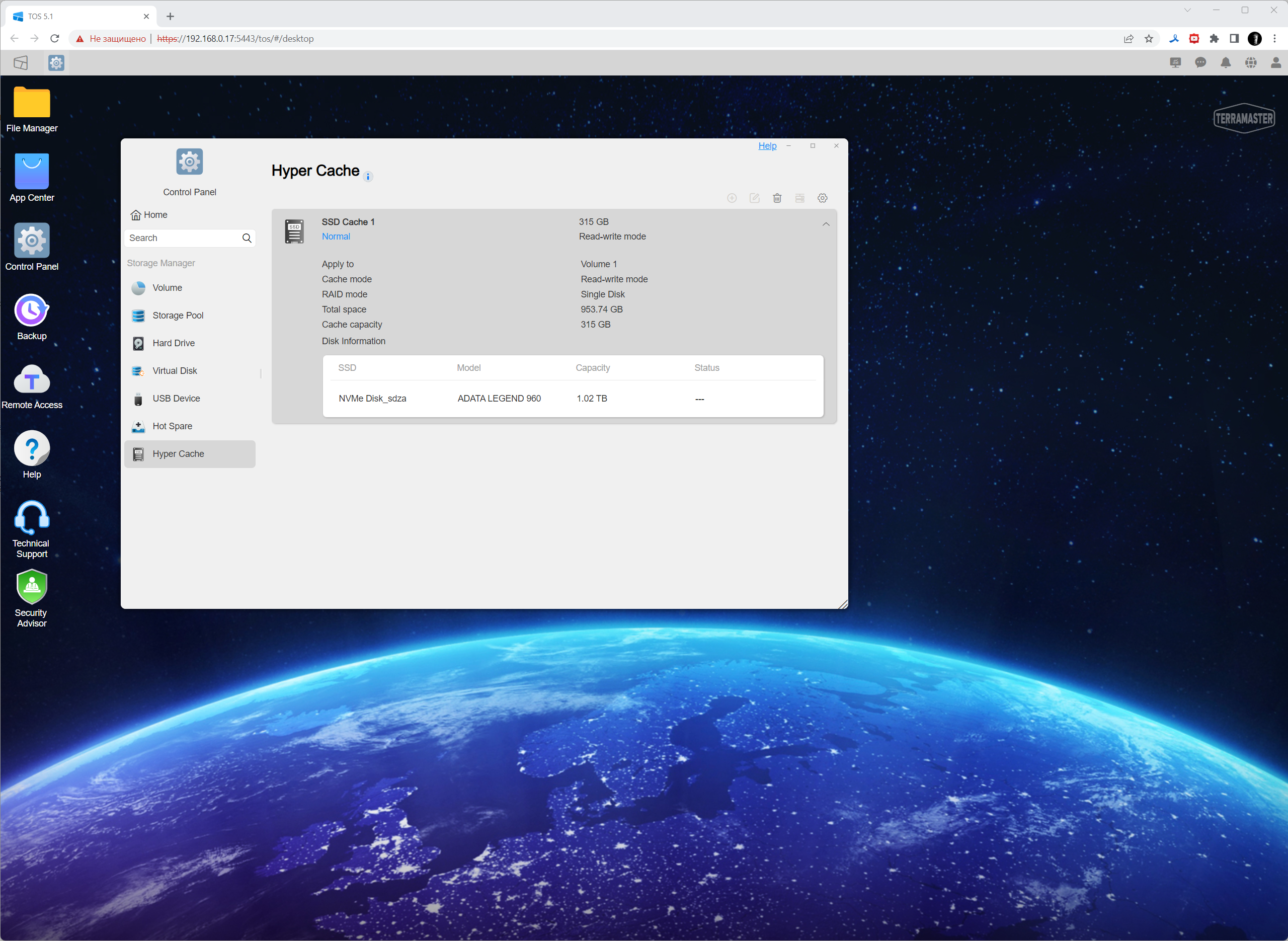Show desktop via top-left panel icon

click(x=21, y=63)
